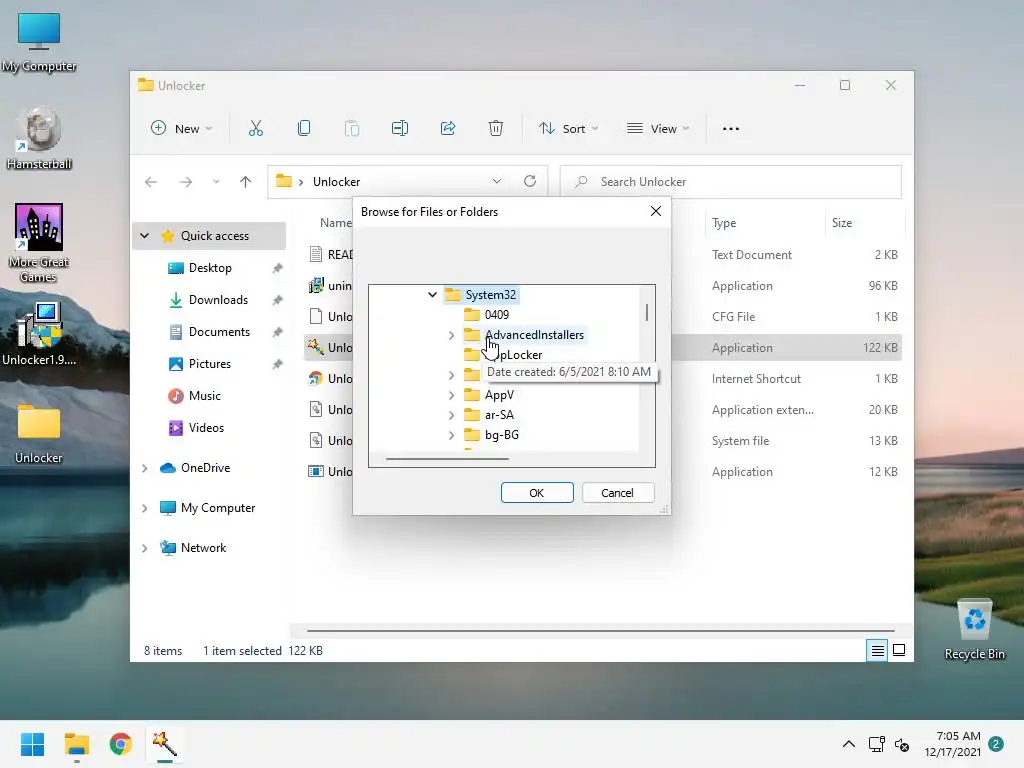The width and height of the screenshot is (1024, 768).
Task: Collapse Quick access in navigation pane
Action: [x=145, y=236]
